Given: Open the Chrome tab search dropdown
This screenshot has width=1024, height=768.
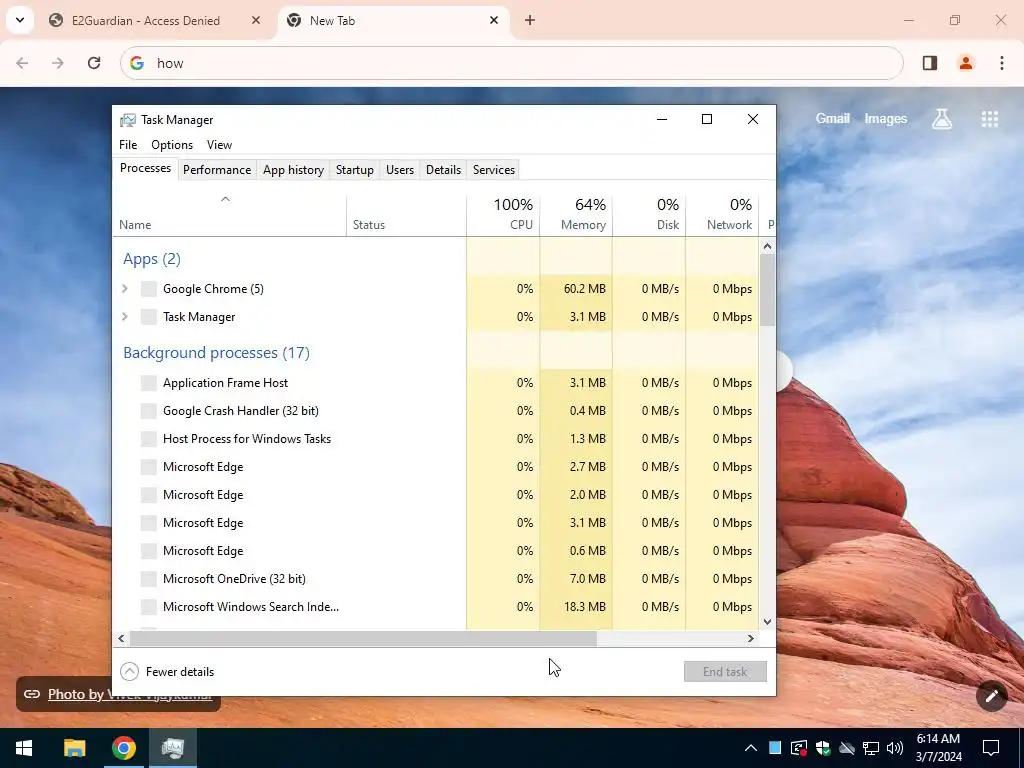Looking at the screenshot, I should pyautogui.click(x=20, y=20).
